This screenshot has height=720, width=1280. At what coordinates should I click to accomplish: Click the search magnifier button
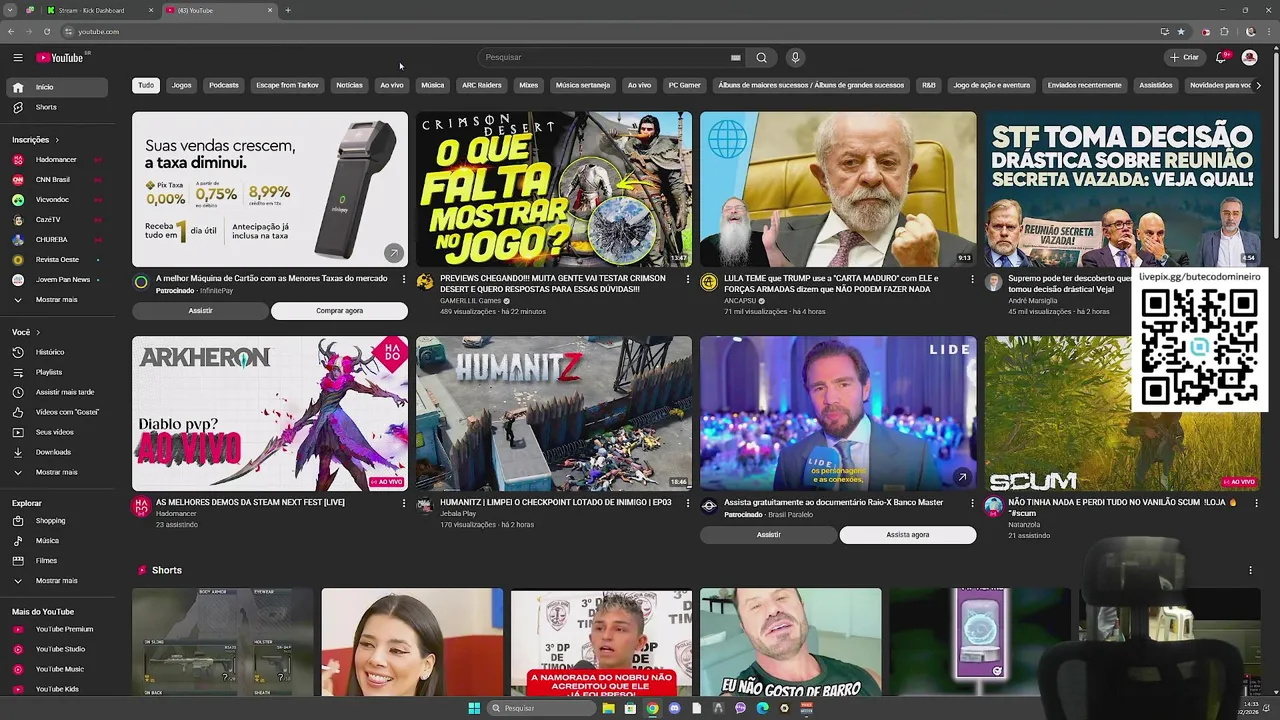(761, 57)
